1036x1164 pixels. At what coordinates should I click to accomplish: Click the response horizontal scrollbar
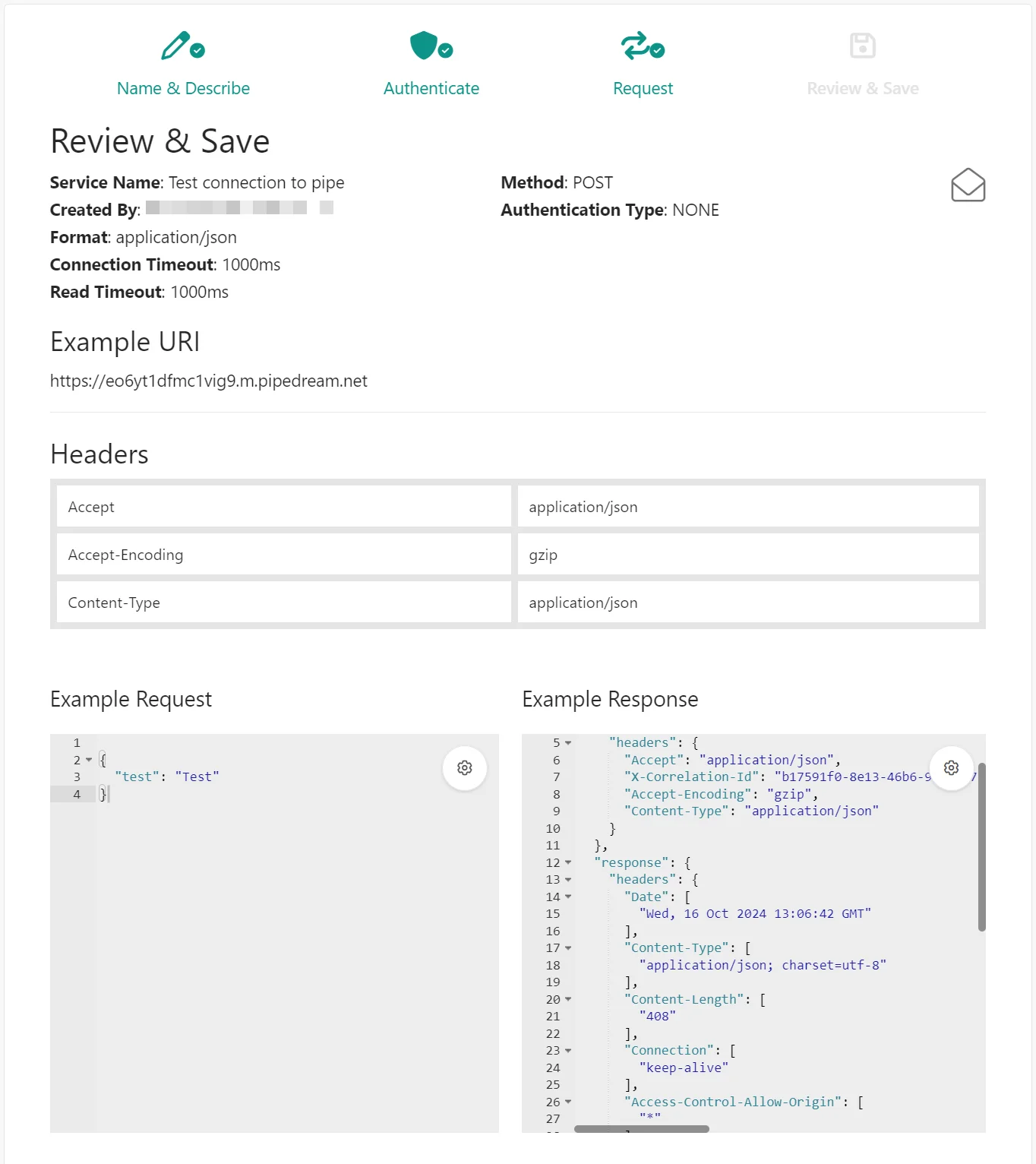(642, 1129)
